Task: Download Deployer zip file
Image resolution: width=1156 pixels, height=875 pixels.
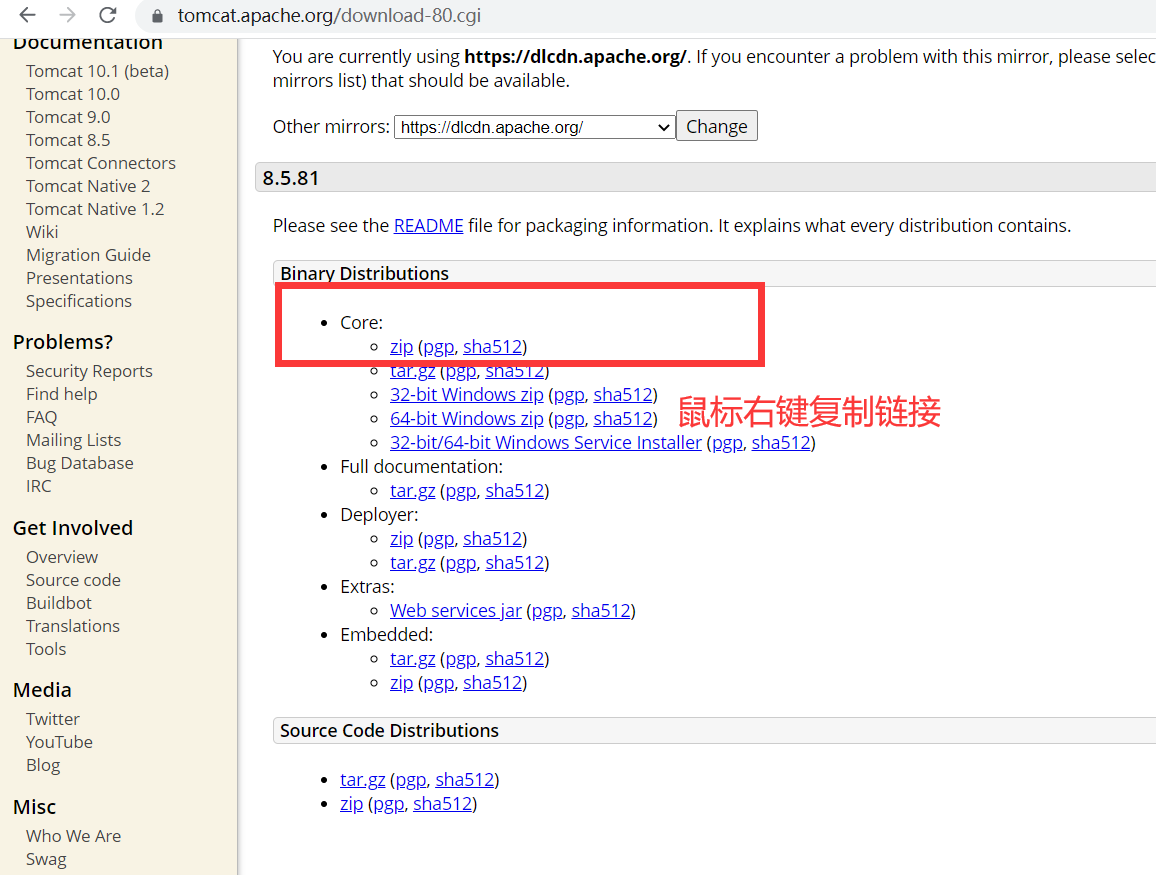Action: (402, 539)
